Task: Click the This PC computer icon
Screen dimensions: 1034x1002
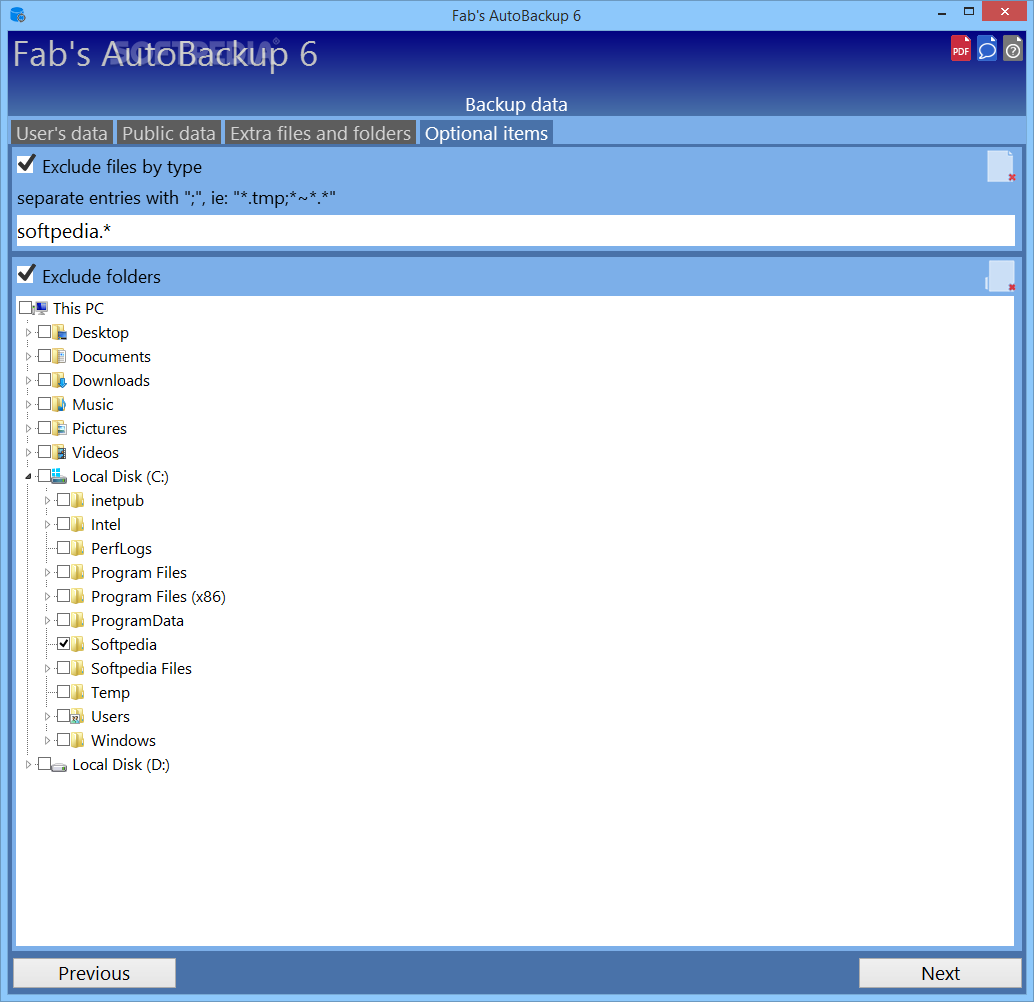Action: (41, 308)
